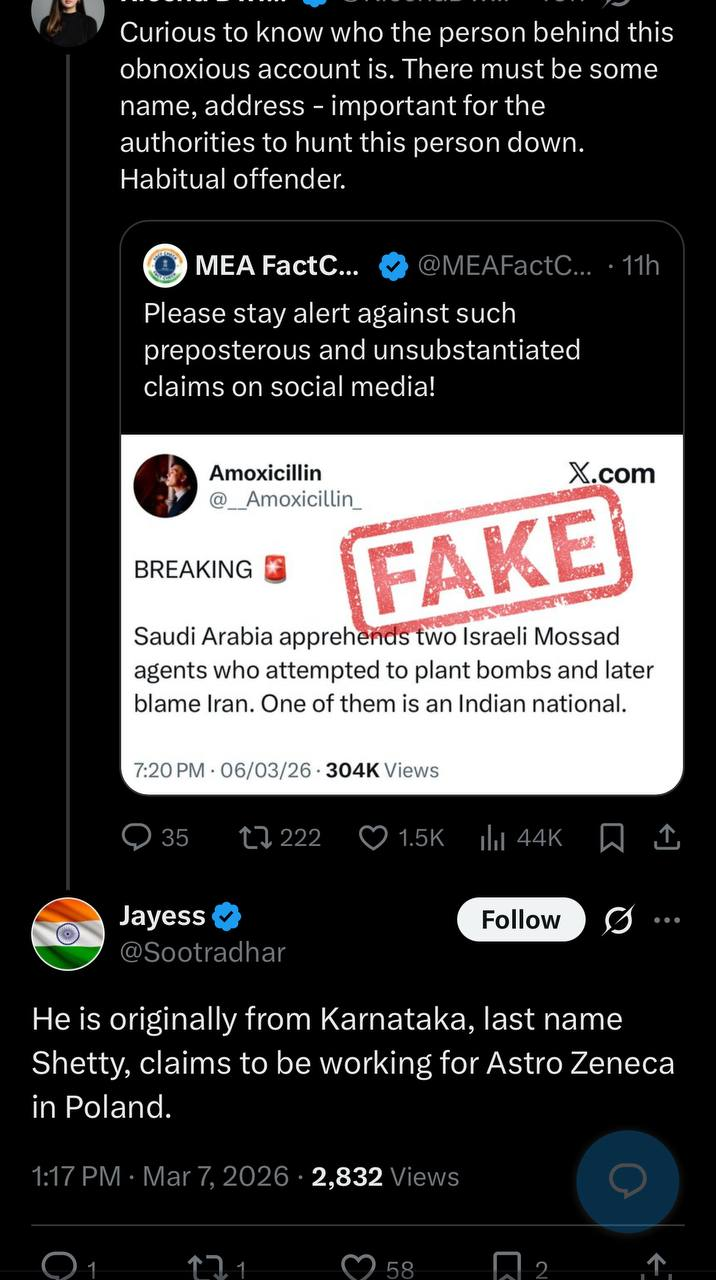
Task: Open Jayess's Indian flag profile picture
Action: [x=68, y=934]
